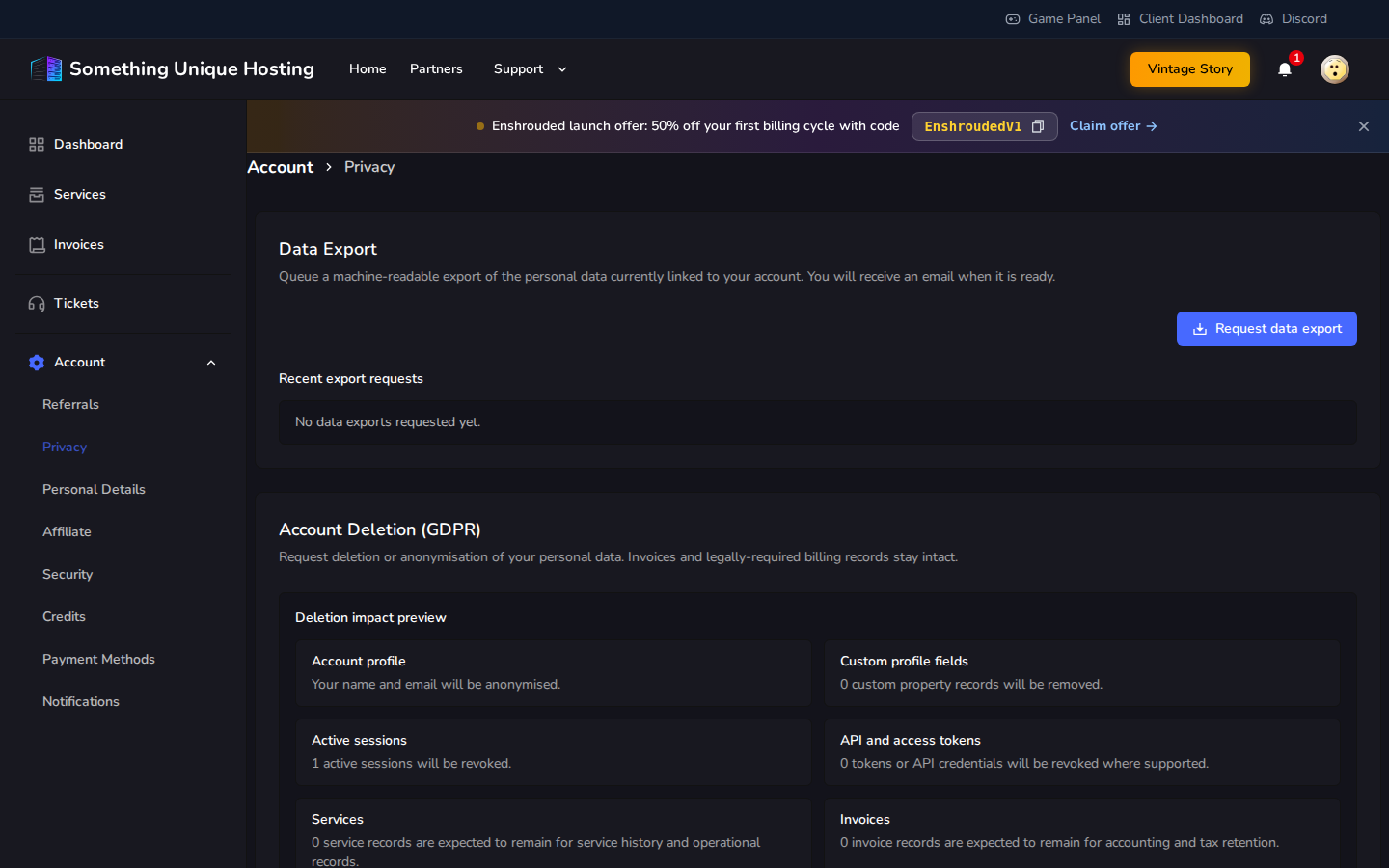The width and height of the screenshot is (1389, 868).
Task: Click the download icon on export button
Action: 1200,329
